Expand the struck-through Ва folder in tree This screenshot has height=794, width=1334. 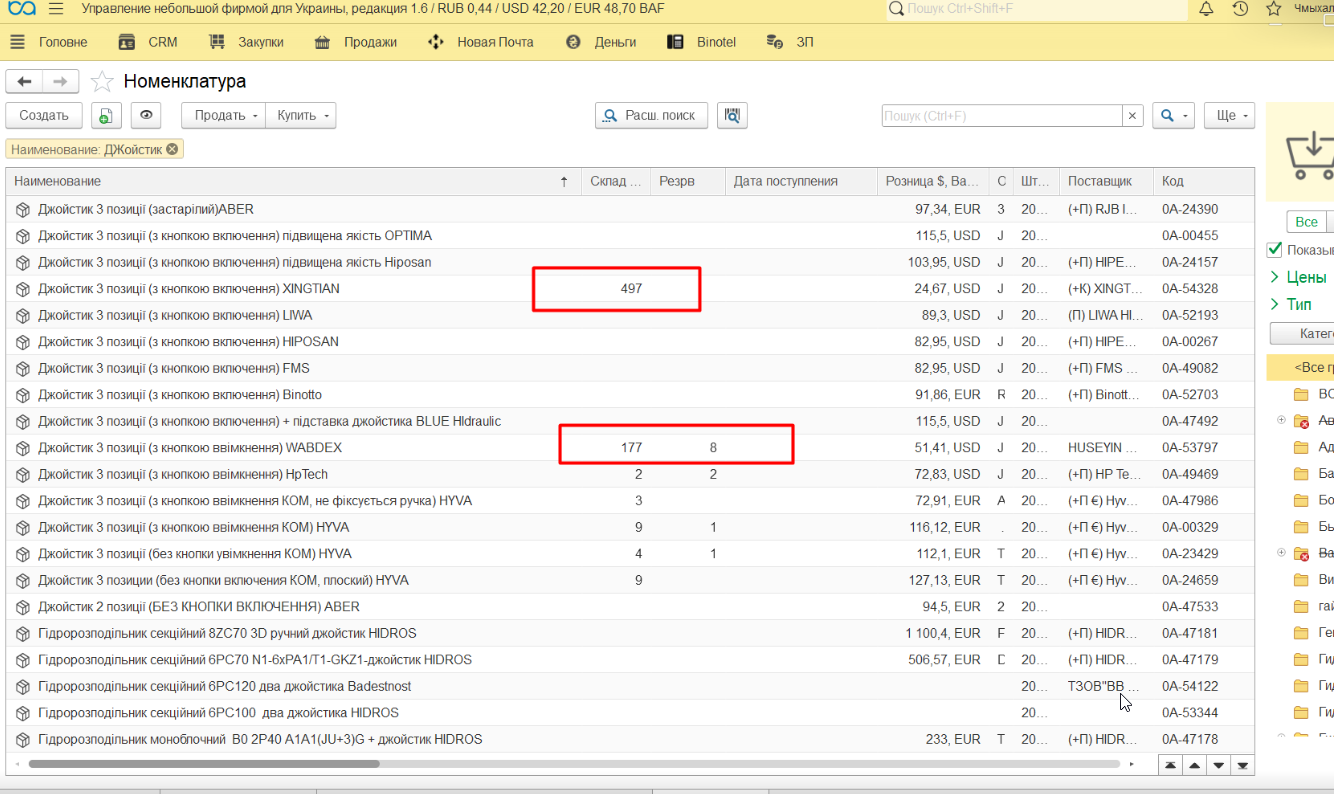click(x=1281, y=553)
